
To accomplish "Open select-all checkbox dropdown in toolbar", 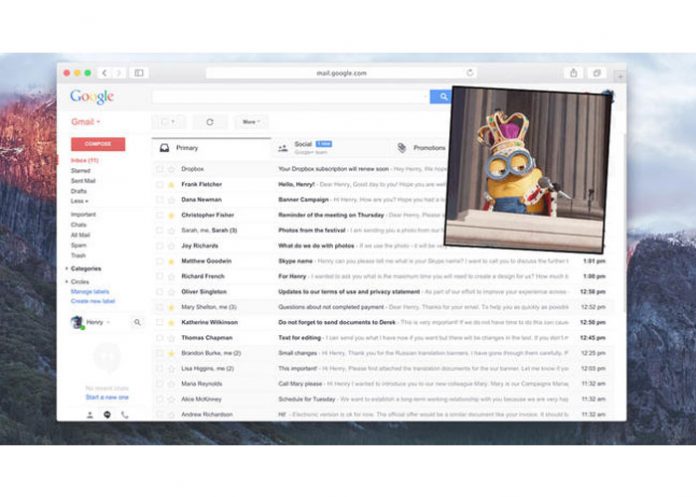I will pyautogui.click(x=168, y=122).
